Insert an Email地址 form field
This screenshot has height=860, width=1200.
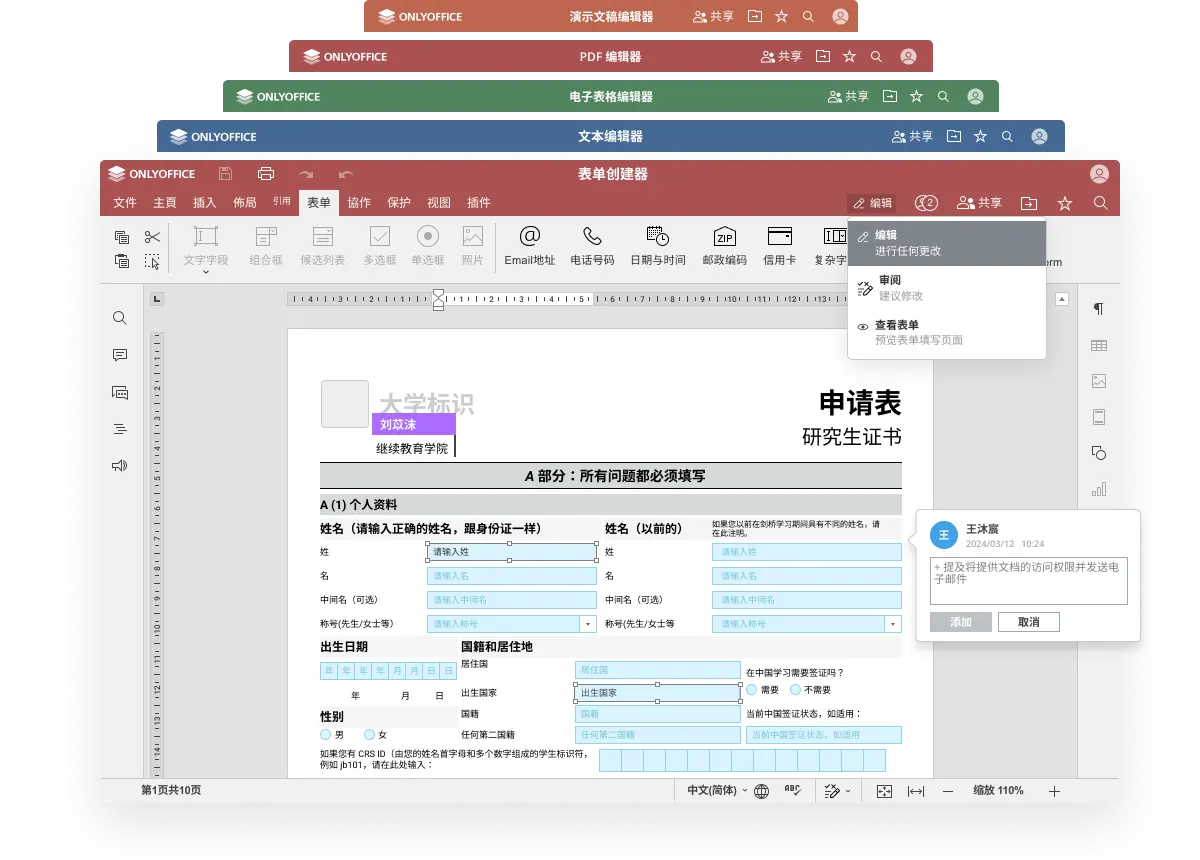click(x=529, y=245)
